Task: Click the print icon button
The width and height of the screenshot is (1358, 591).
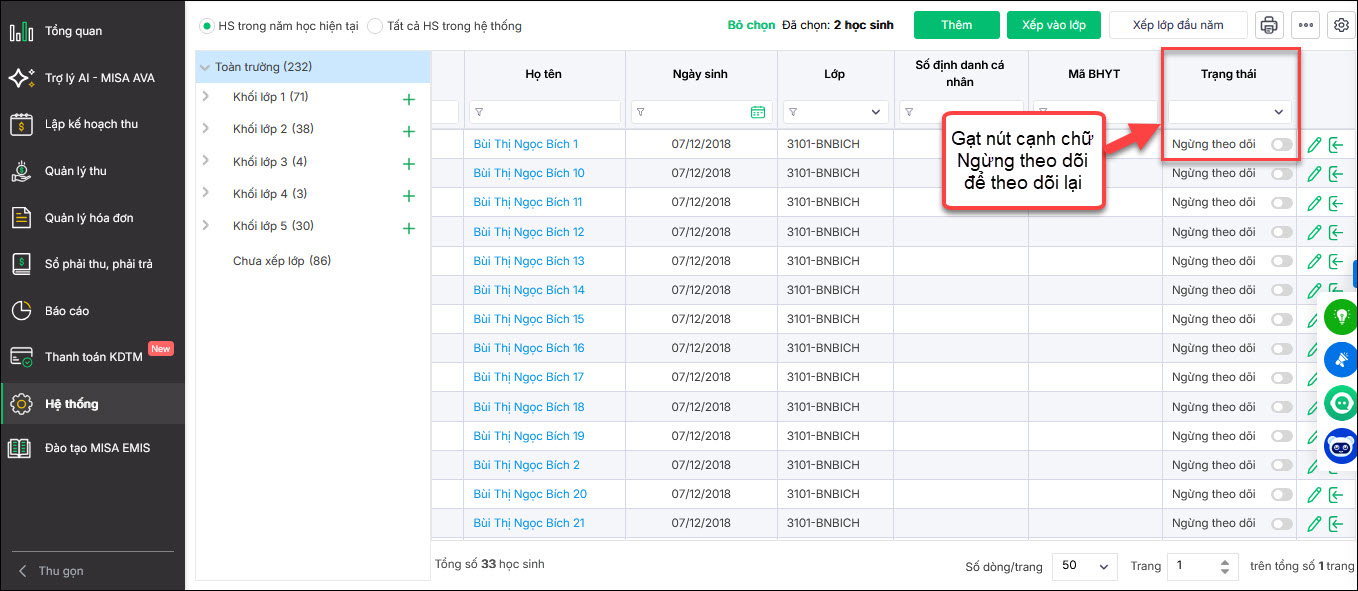Action: click(1269, 26)
